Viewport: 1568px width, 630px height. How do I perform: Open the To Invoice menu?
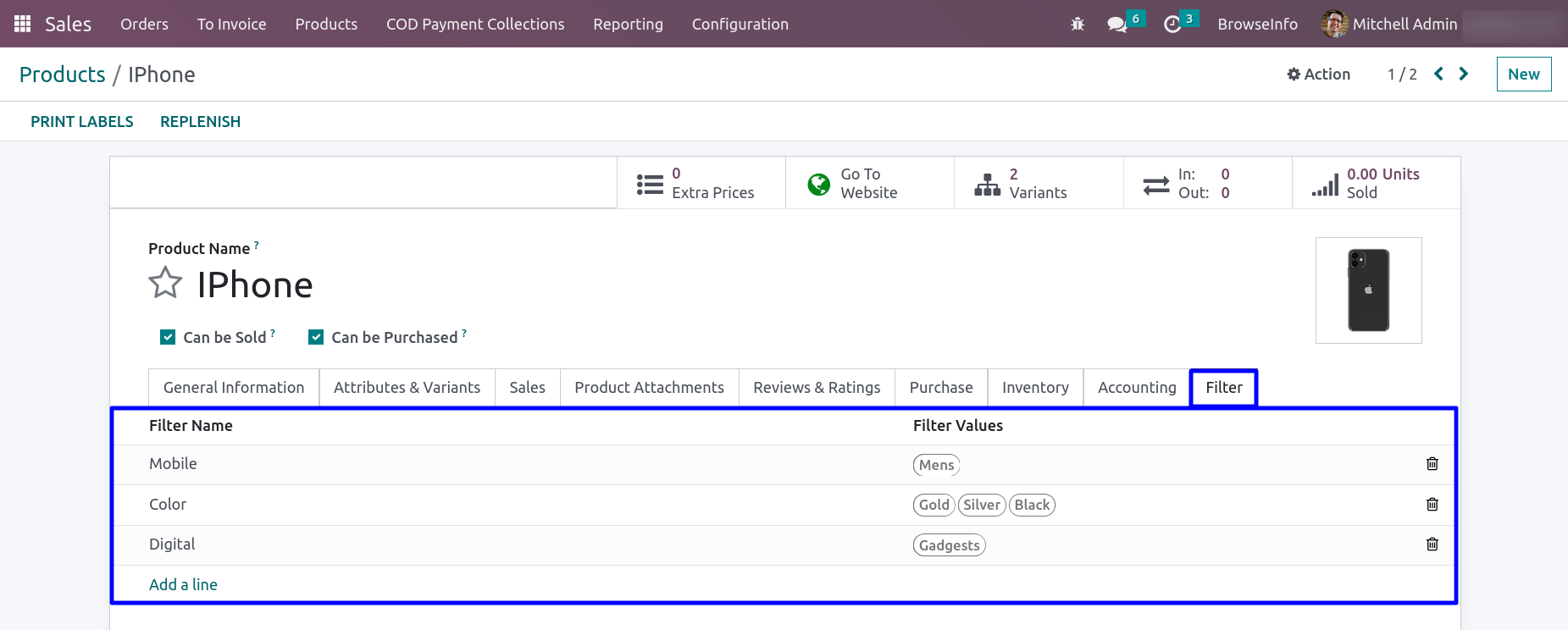231,24
